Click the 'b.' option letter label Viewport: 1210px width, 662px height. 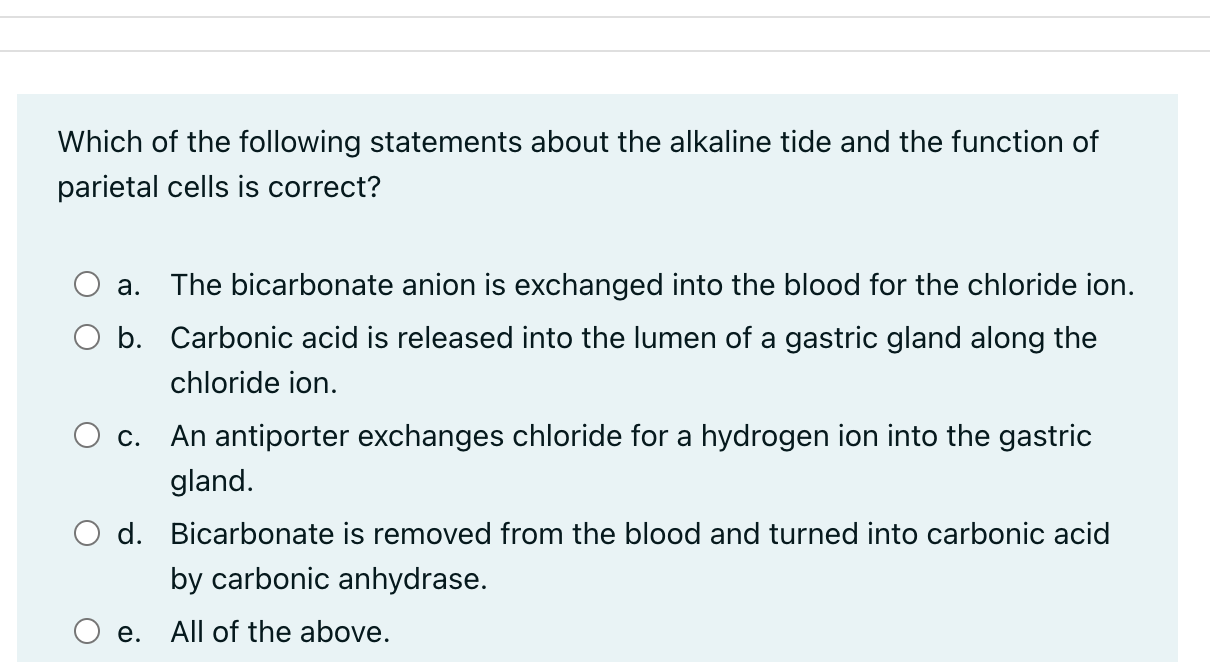coord(128,338)
